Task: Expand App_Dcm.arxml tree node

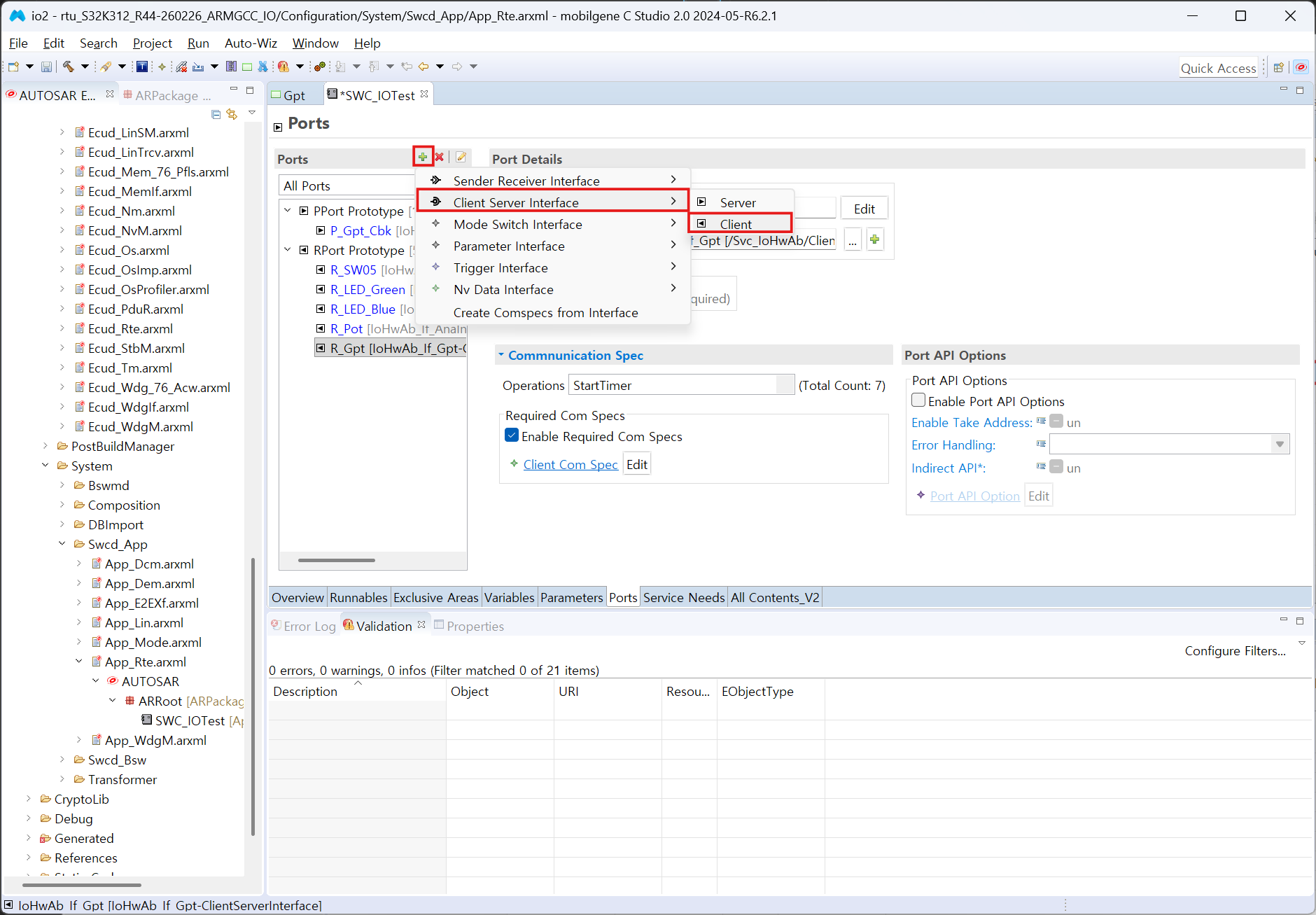Action: (79, 564)
